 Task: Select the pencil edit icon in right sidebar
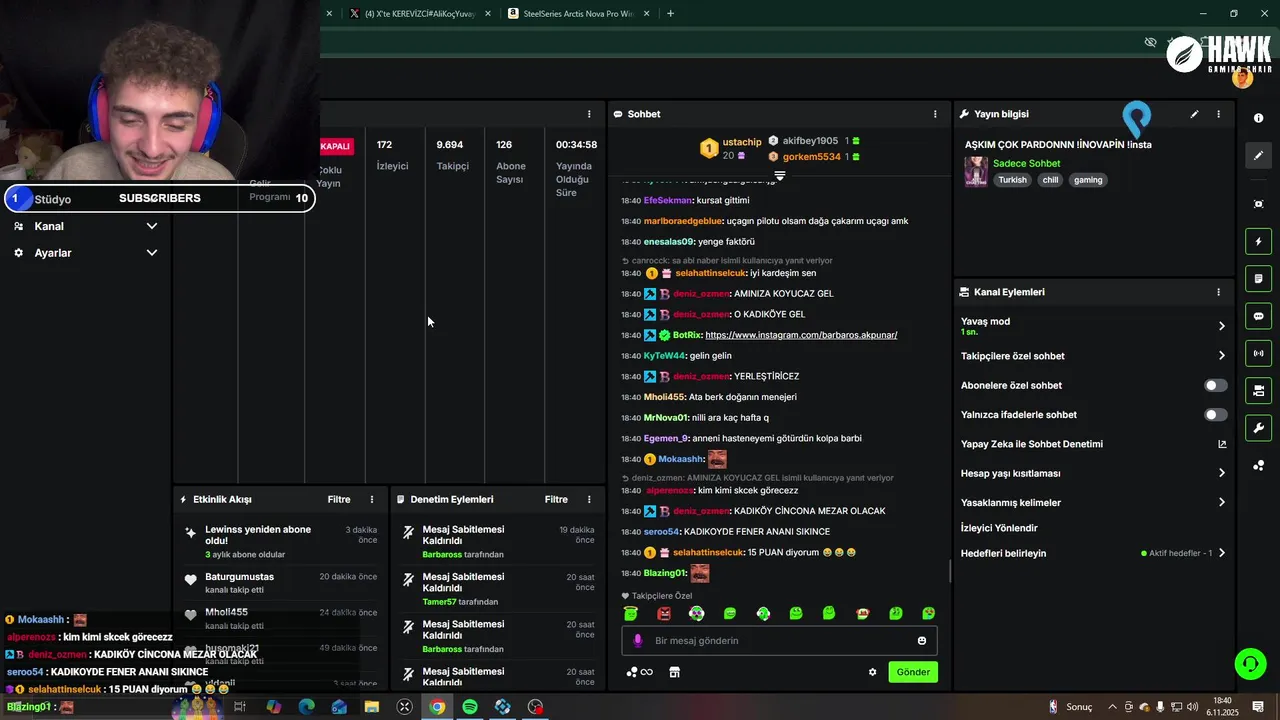tap(1258, 155)
